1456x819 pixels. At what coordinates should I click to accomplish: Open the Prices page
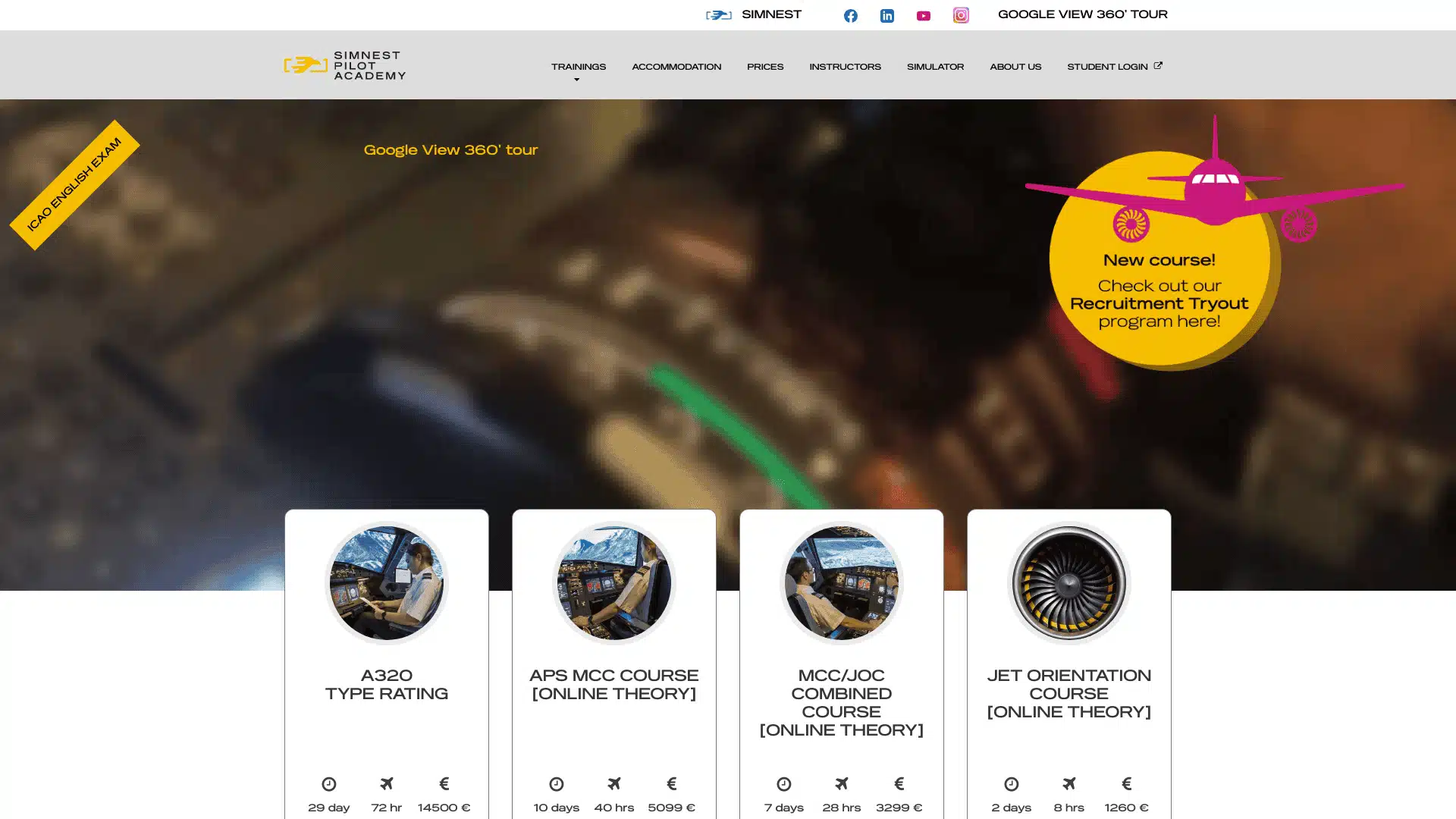click(764, 67)
